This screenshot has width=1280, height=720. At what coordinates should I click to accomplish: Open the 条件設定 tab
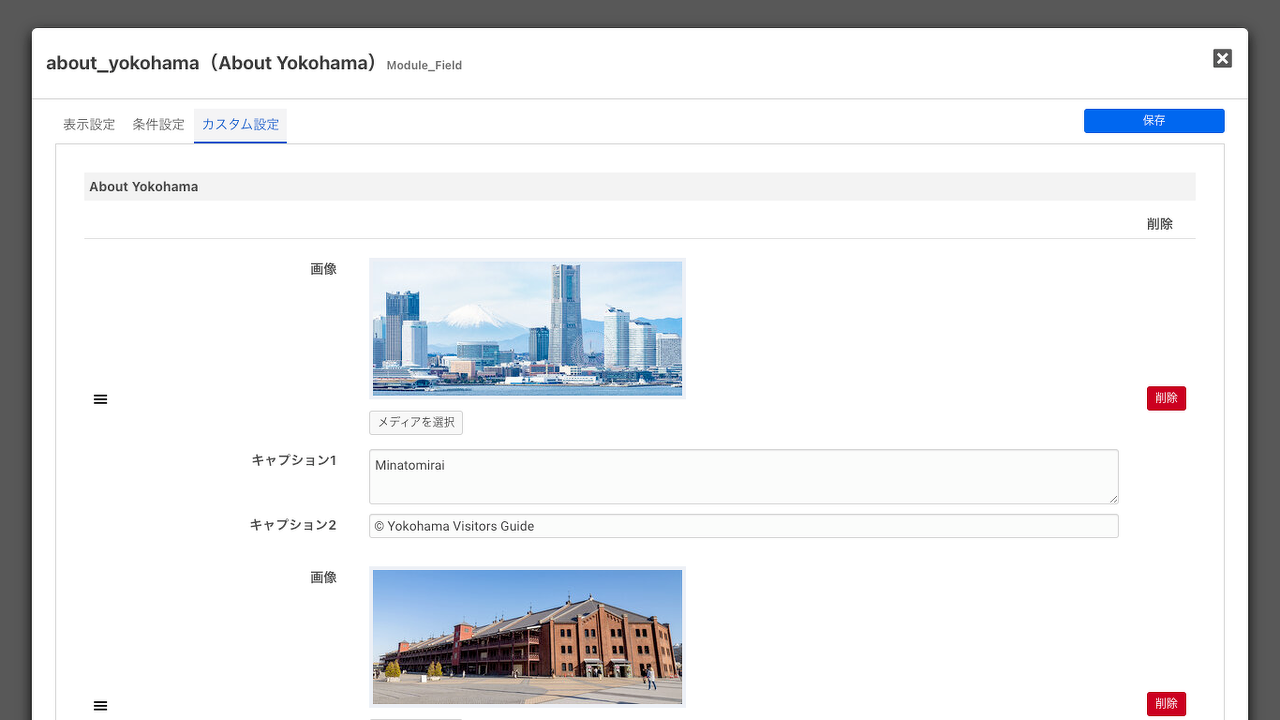(x=159, y=125)
